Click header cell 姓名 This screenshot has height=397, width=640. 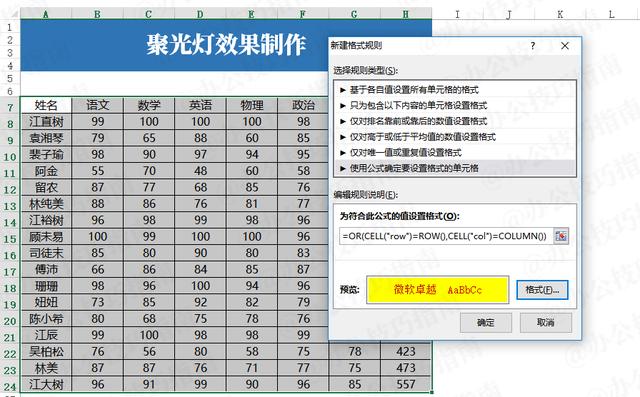(46, 105)
